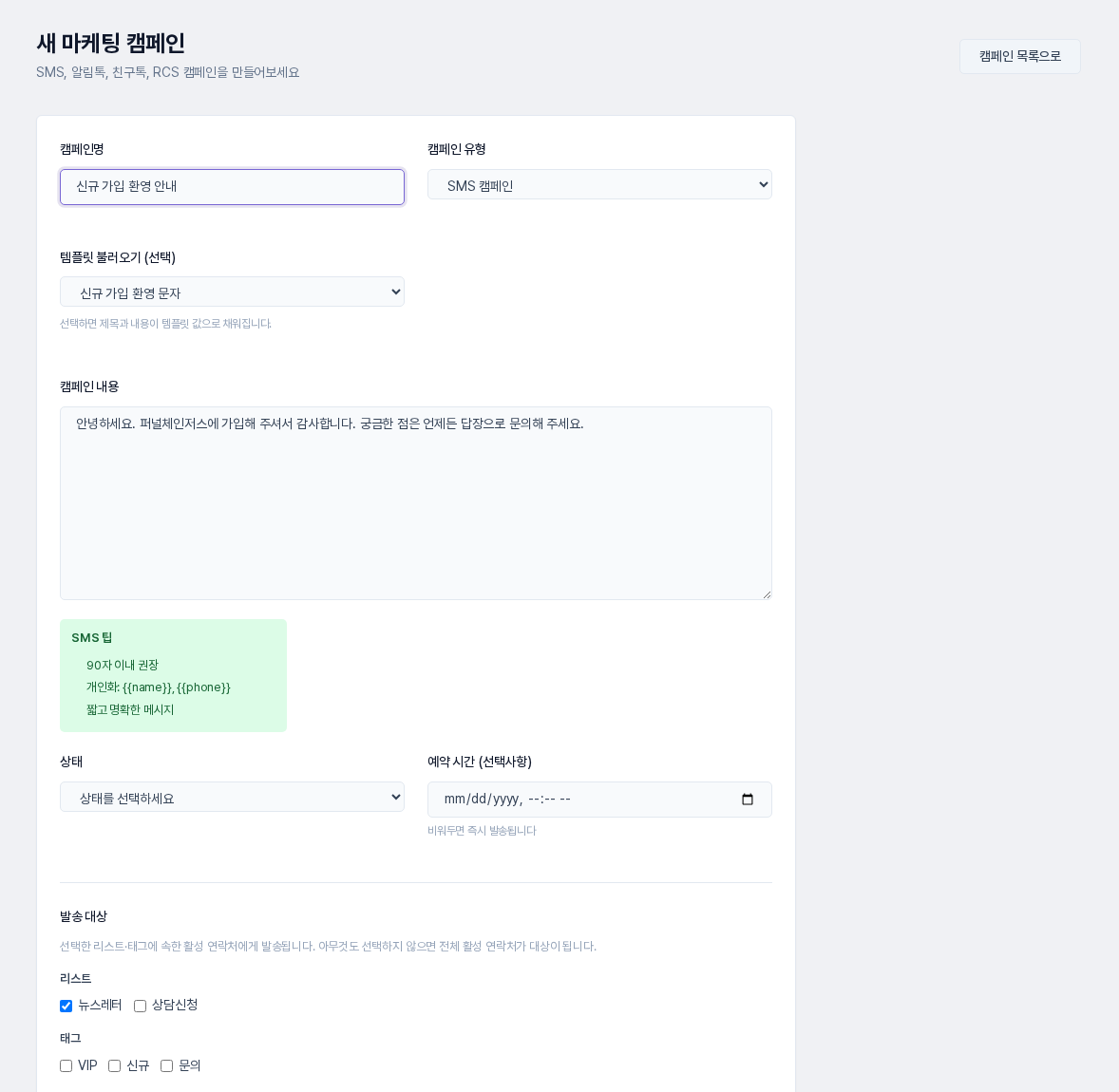Focus the 캠페인명 input field
The height and width of the screenshot is (1092, 1119).
pyautogui.click(x=232, y=187)
